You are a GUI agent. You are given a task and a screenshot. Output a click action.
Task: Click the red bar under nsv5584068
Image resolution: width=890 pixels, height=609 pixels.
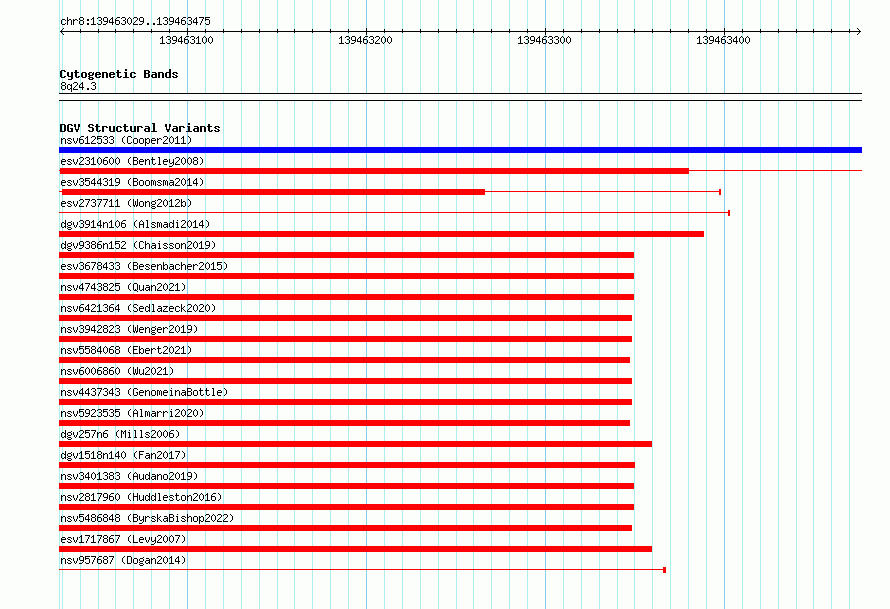pyautogui.click(x=345, y=360)
